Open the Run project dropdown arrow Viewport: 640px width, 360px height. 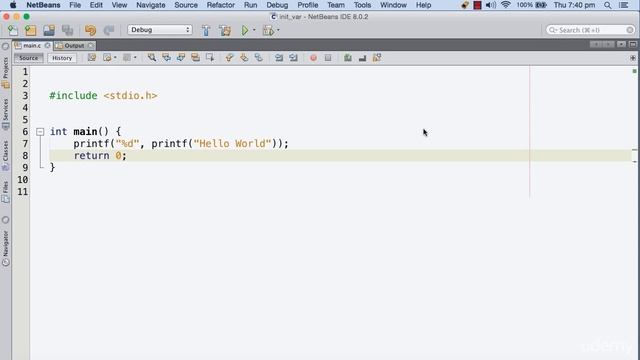tap(254, 30)
